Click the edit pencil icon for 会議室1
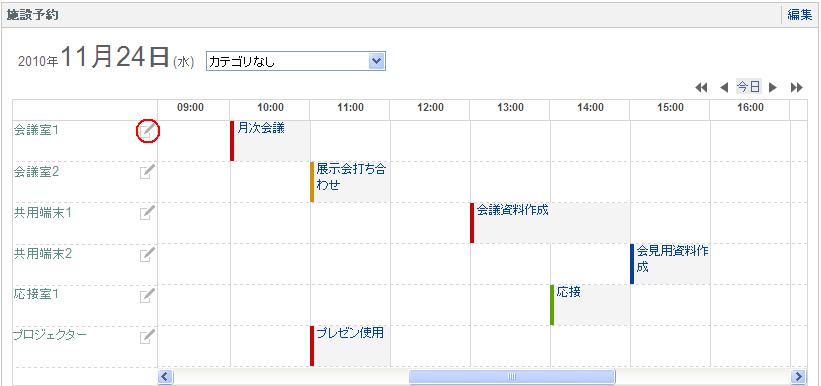 (x=148, y=131)
